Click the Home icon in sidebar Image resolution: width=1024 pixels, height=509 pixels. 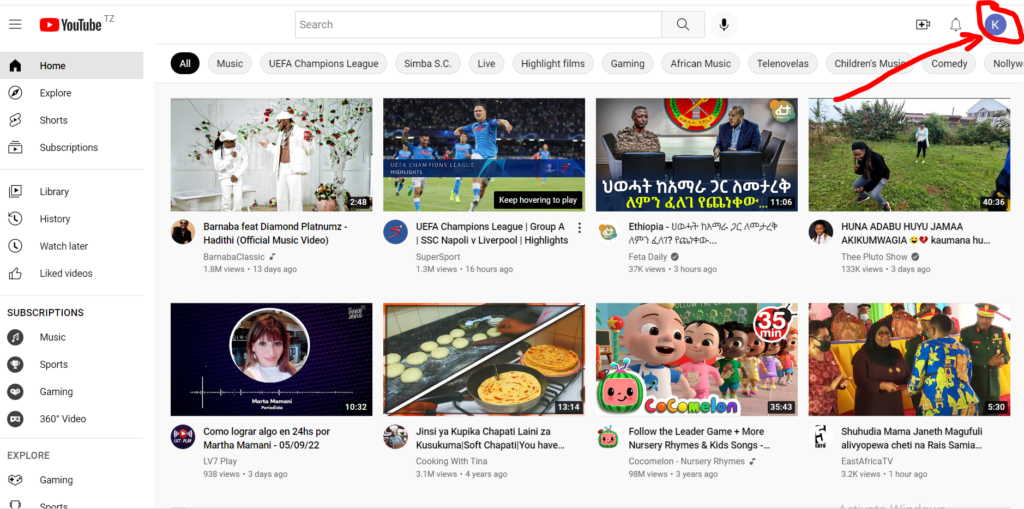15,65
